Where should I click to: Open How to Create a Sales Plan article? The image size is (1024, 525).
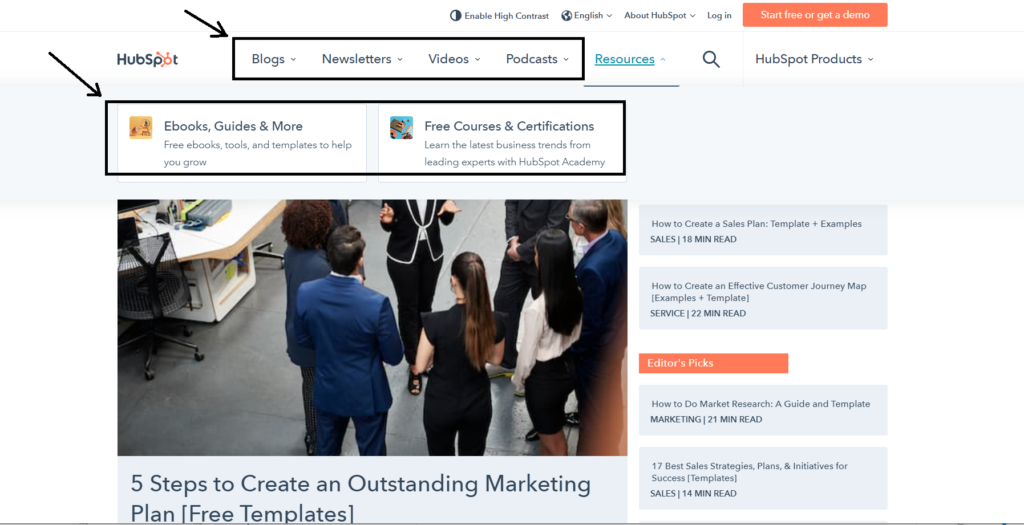763,230
